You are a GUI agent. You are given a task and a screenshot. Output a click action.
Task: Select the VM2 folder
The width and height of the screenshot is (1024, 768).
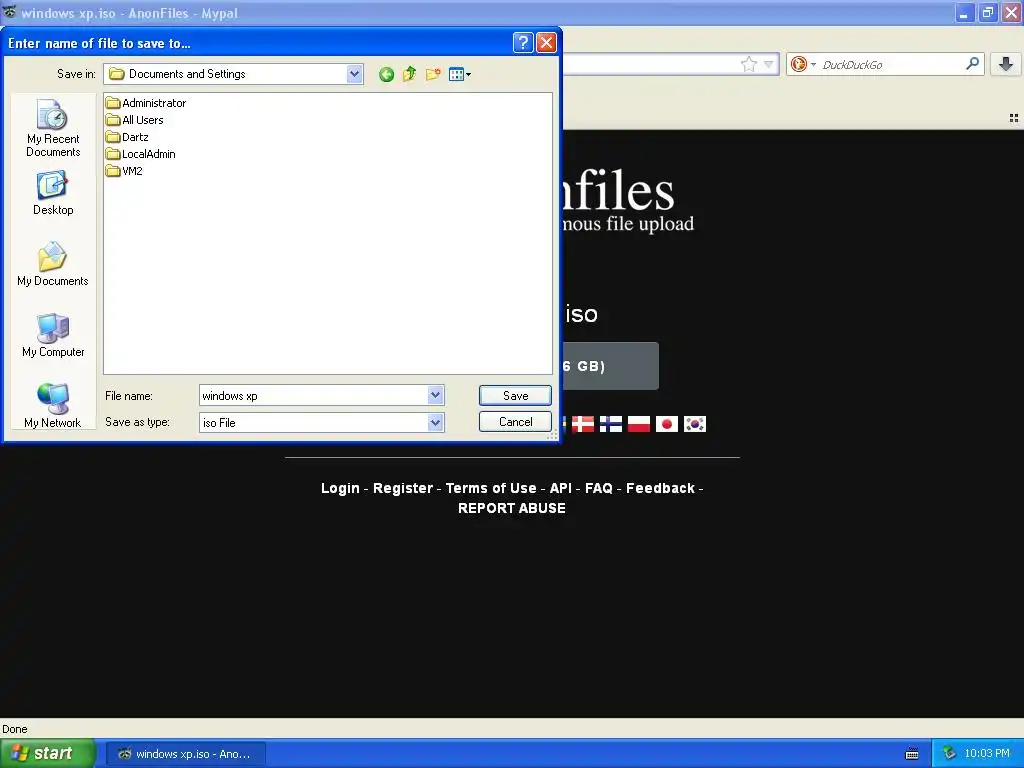click(x=124, y=171)
